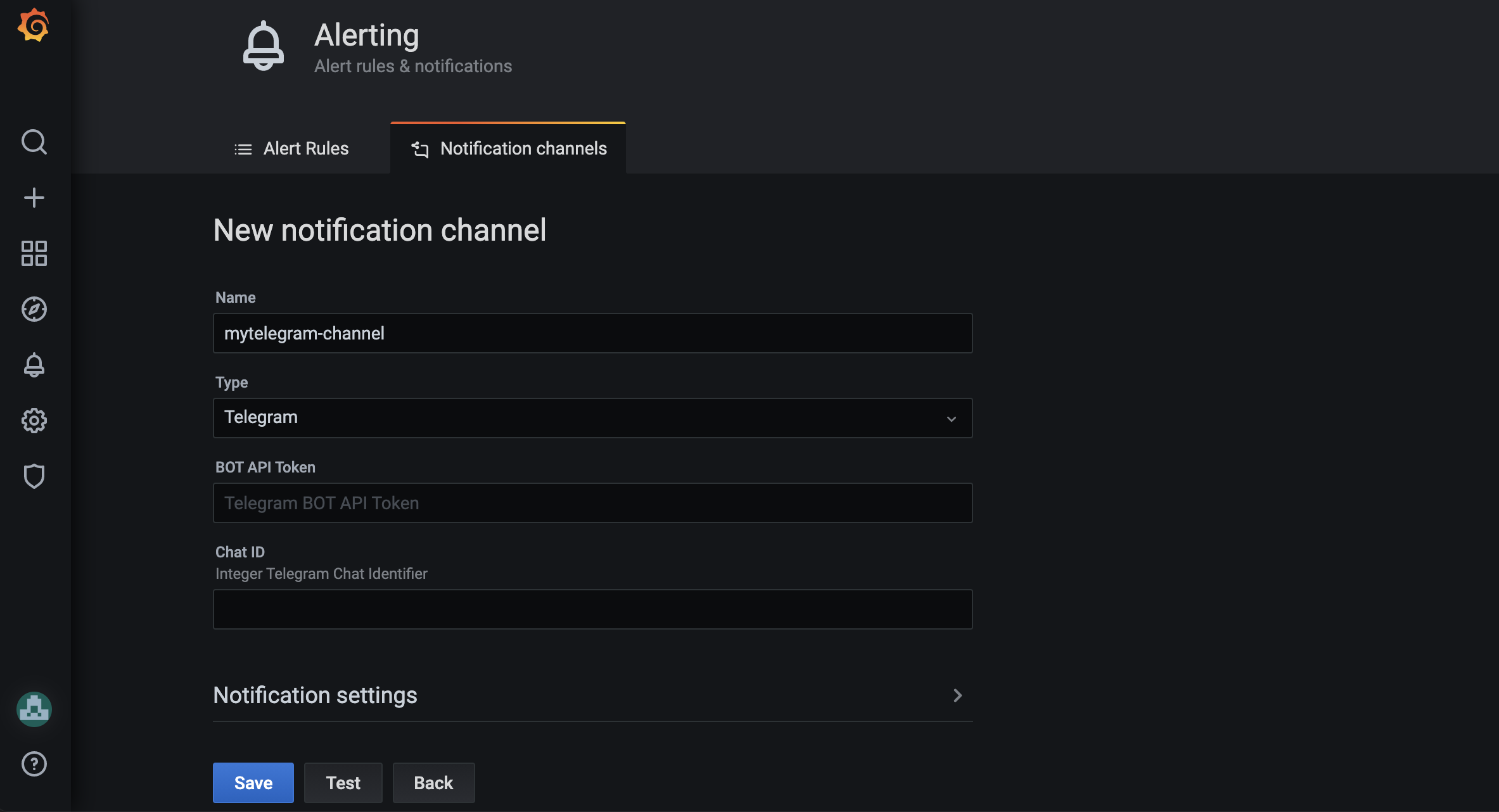The height and width of the screenshot is (812, 1499).
Task: Open the Alerting bell icon in sidebar
Action: (x=34, y=365)
